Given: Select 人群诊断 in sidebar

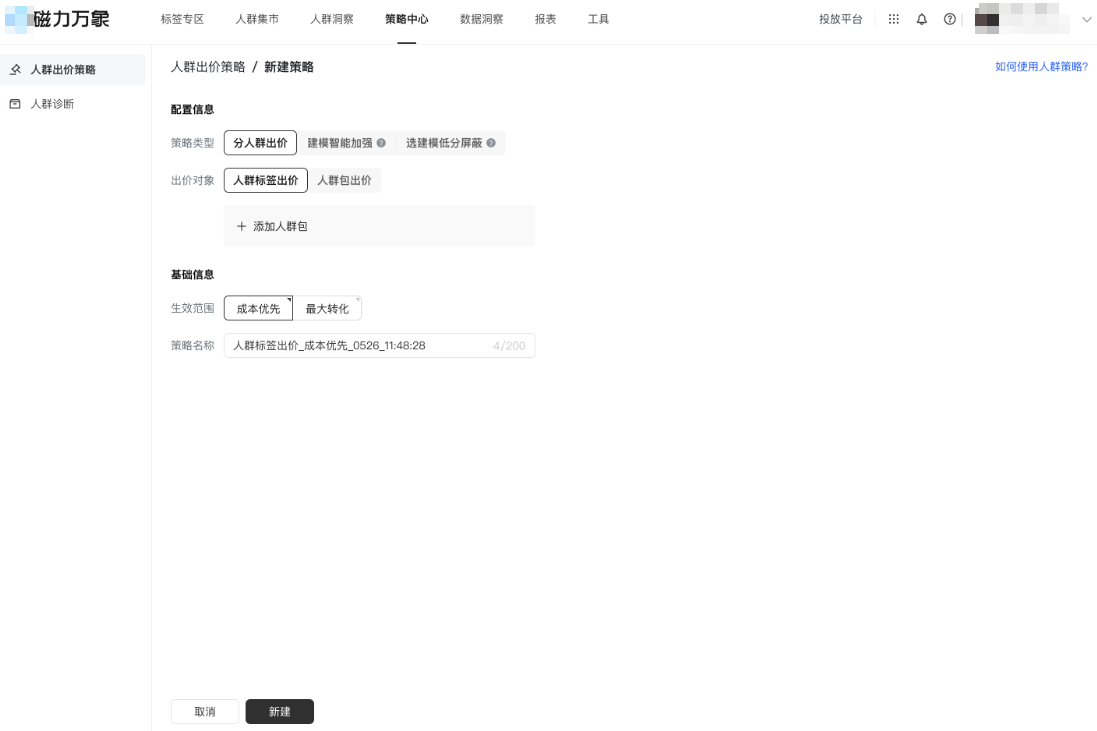Looking at the screenshot, I should [x=73, y=104].
